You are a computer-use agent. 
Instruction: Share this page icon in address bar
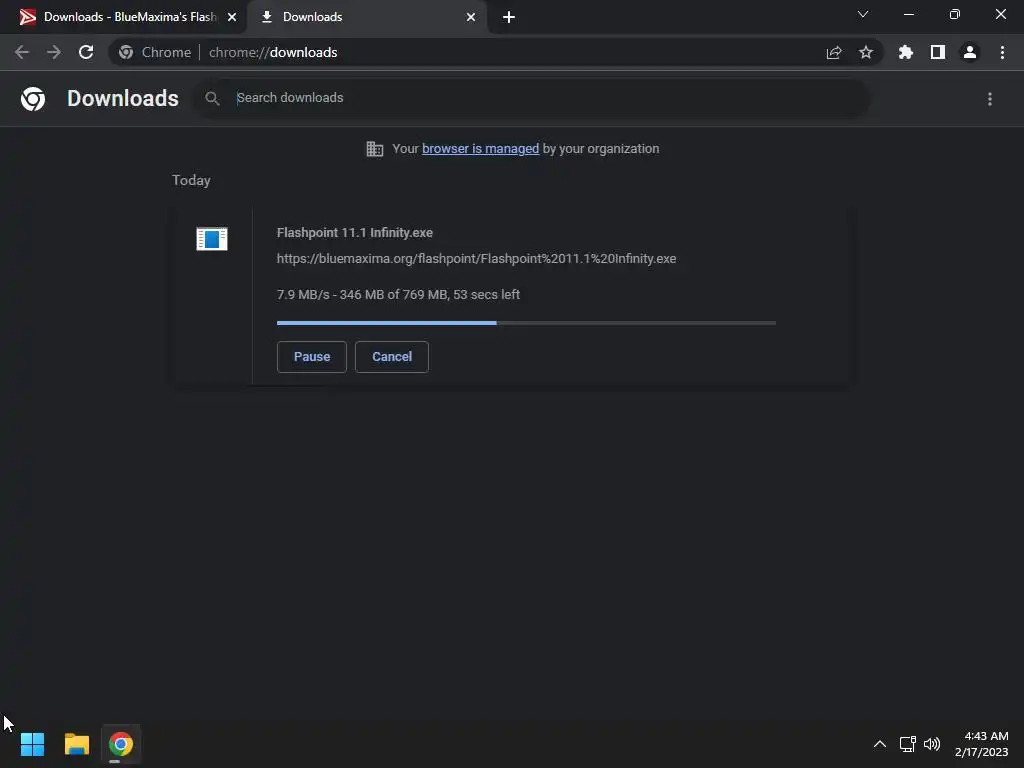point(834,52)
